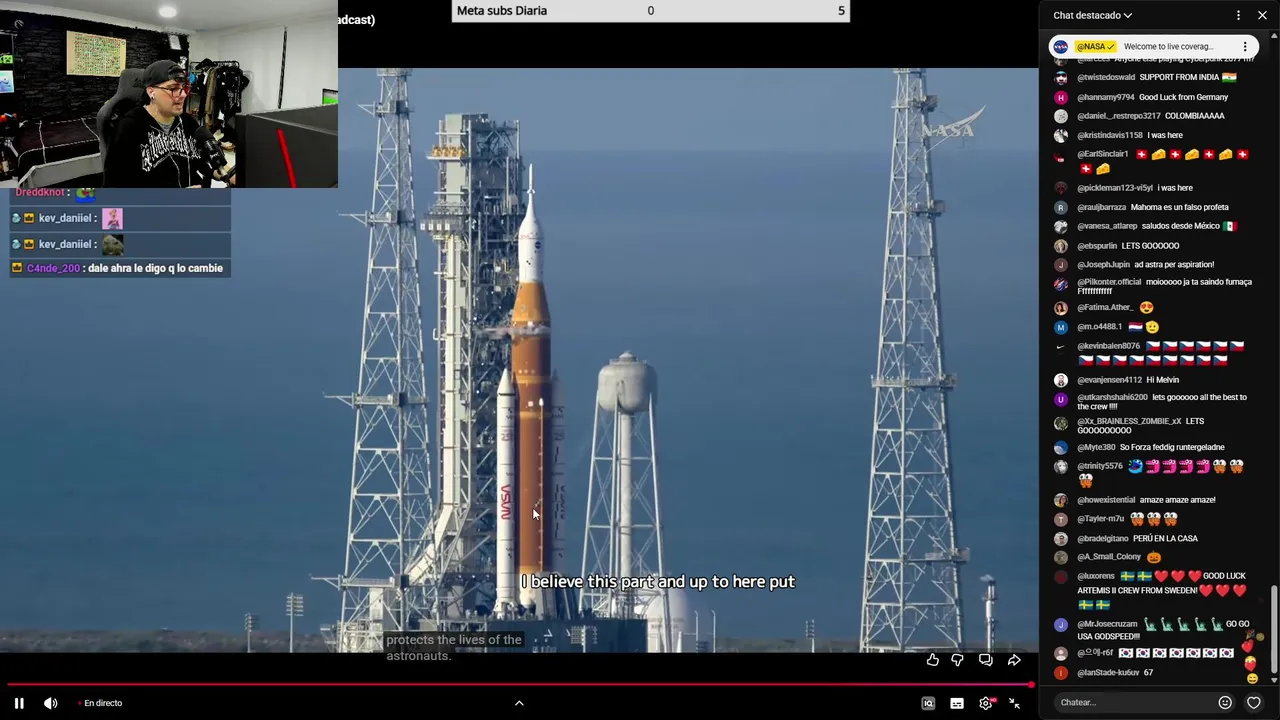Send a heart reaction from chat footer
This screenshot has height=720, width=1280.
1254,702
